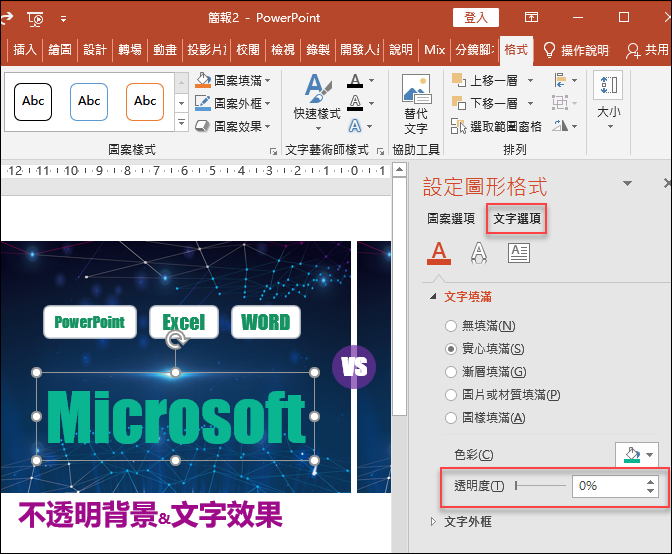Open the 下移一層 dropdown arrow
This screenshot has width=672, height=554.
(x=530, y=103)
